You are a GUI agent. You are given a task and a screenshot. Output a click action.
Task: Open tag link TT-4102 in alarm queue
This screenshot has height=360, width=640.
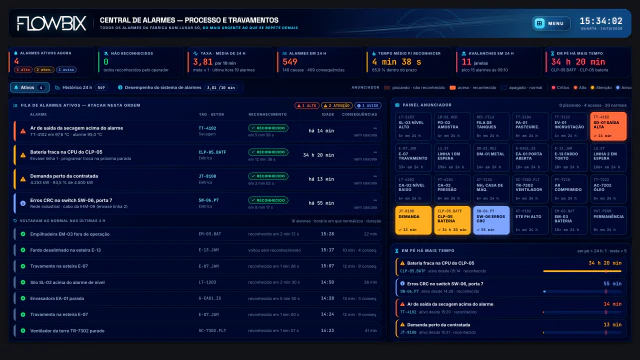pos(207,128)
